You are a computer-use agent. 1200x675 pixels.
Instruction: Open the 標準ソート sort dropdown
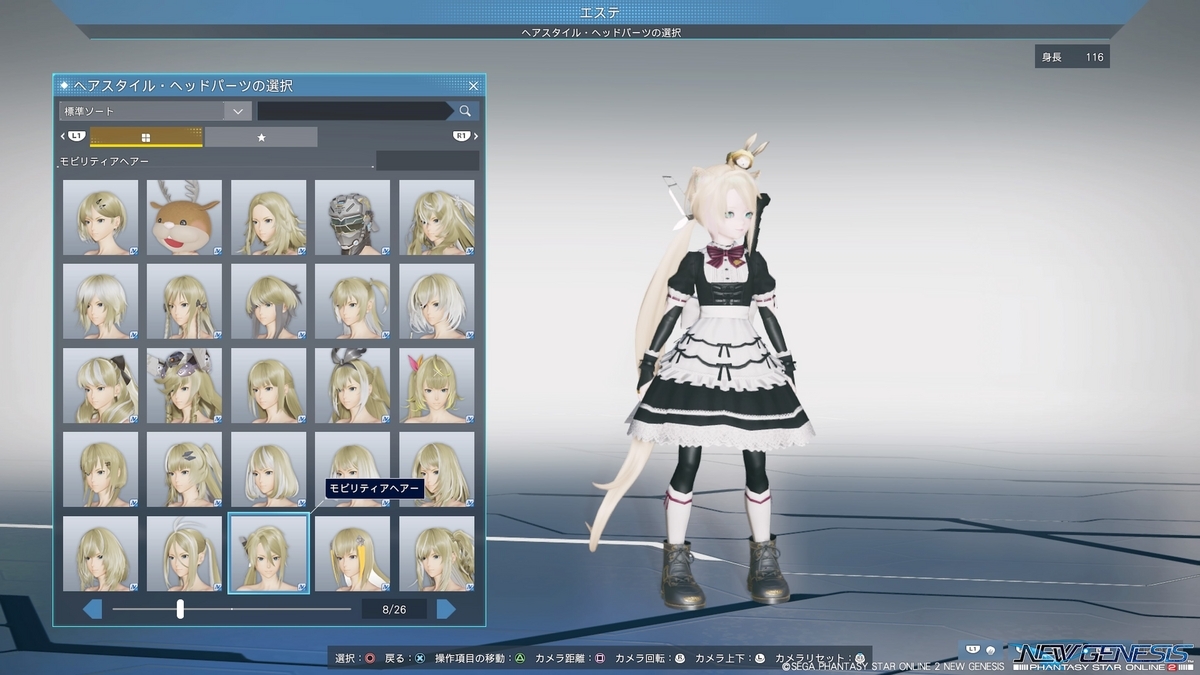click(154, 111)
